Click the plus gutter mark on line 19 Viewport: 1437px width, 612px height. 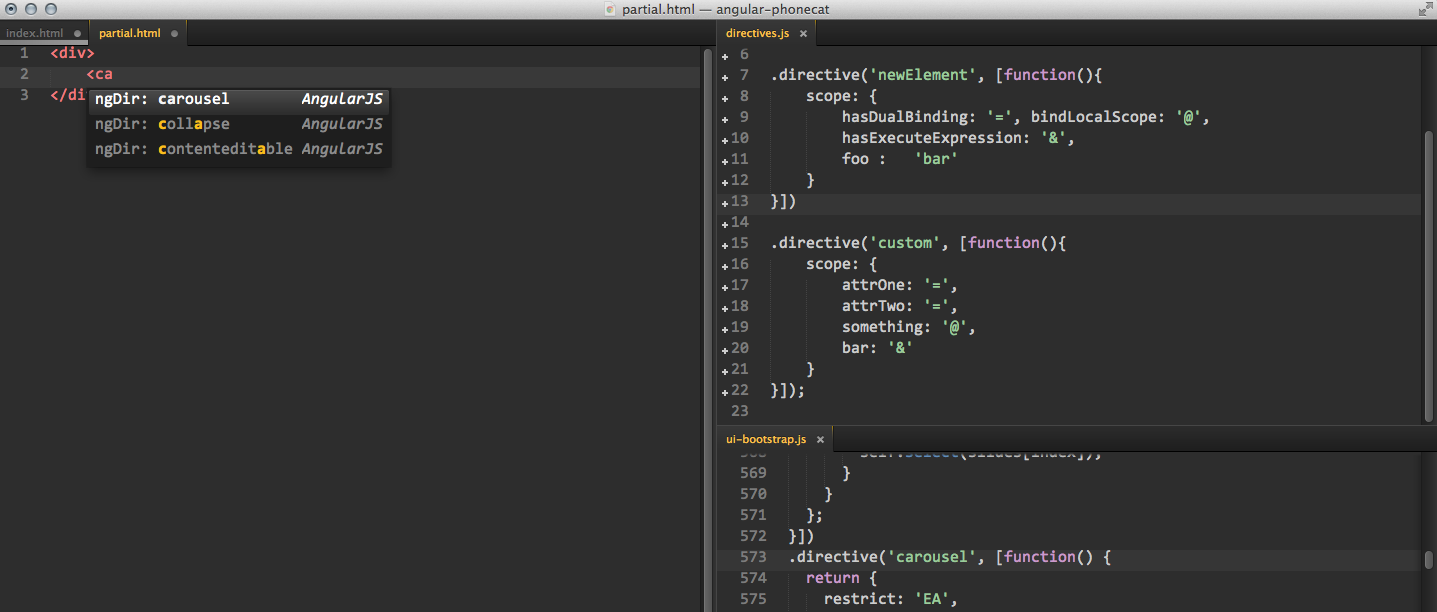725,330
